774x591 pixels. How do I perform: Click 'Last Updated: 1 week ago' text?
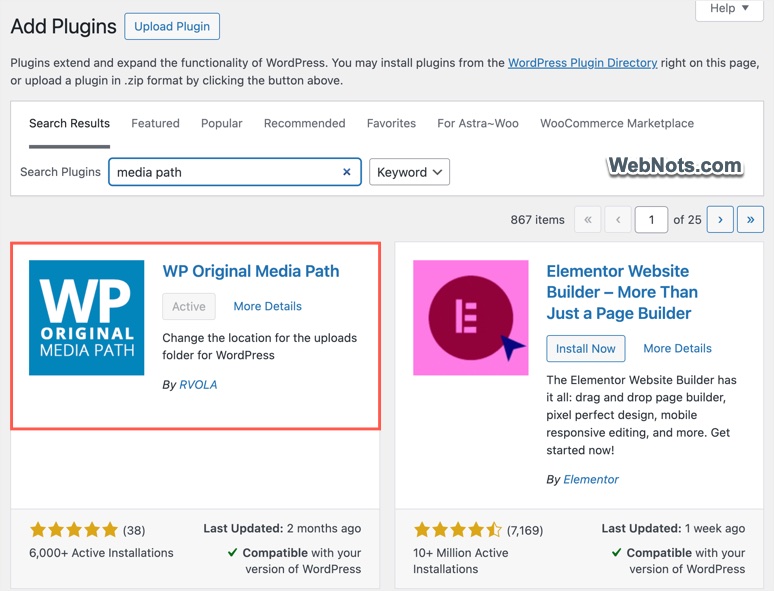(x=673, y=528)
